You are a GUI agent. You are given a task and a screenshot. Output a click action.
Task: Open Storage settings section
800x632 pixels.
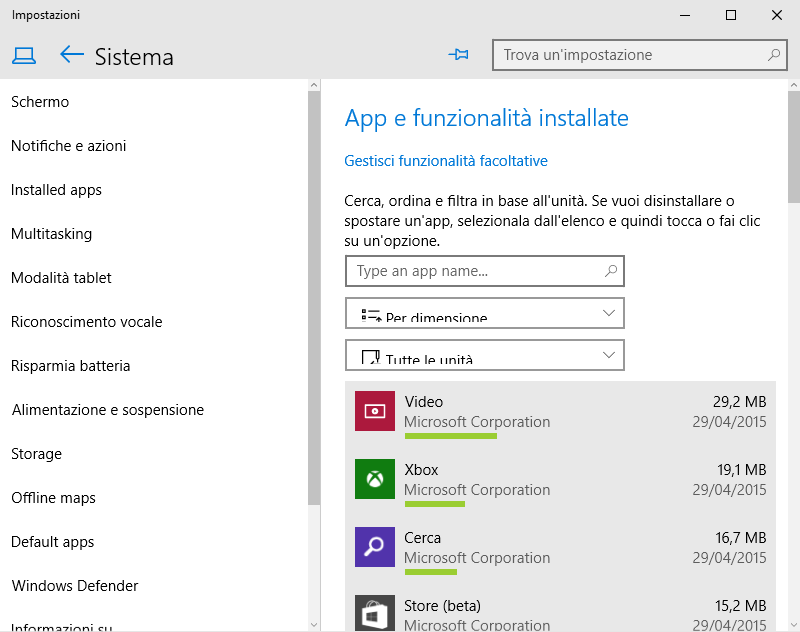tap(36, 454)
